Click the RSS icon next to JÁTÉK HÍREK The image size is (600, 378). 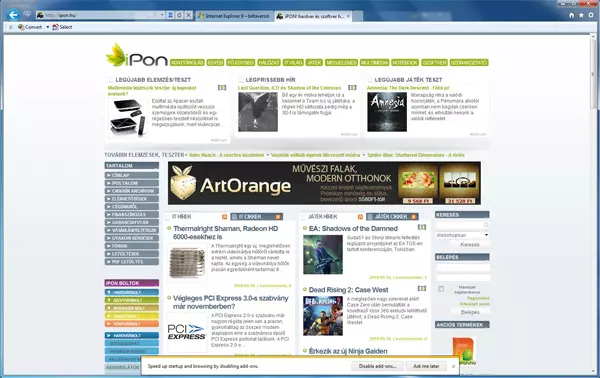click(x=360, y=217)
